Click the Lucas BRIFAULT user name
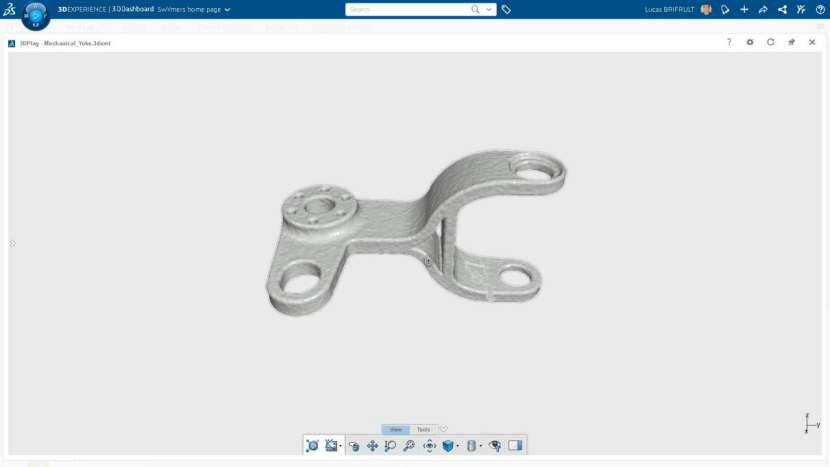This screenshot has height=467, width=830. pyautogui.click(x=669, y=10)
